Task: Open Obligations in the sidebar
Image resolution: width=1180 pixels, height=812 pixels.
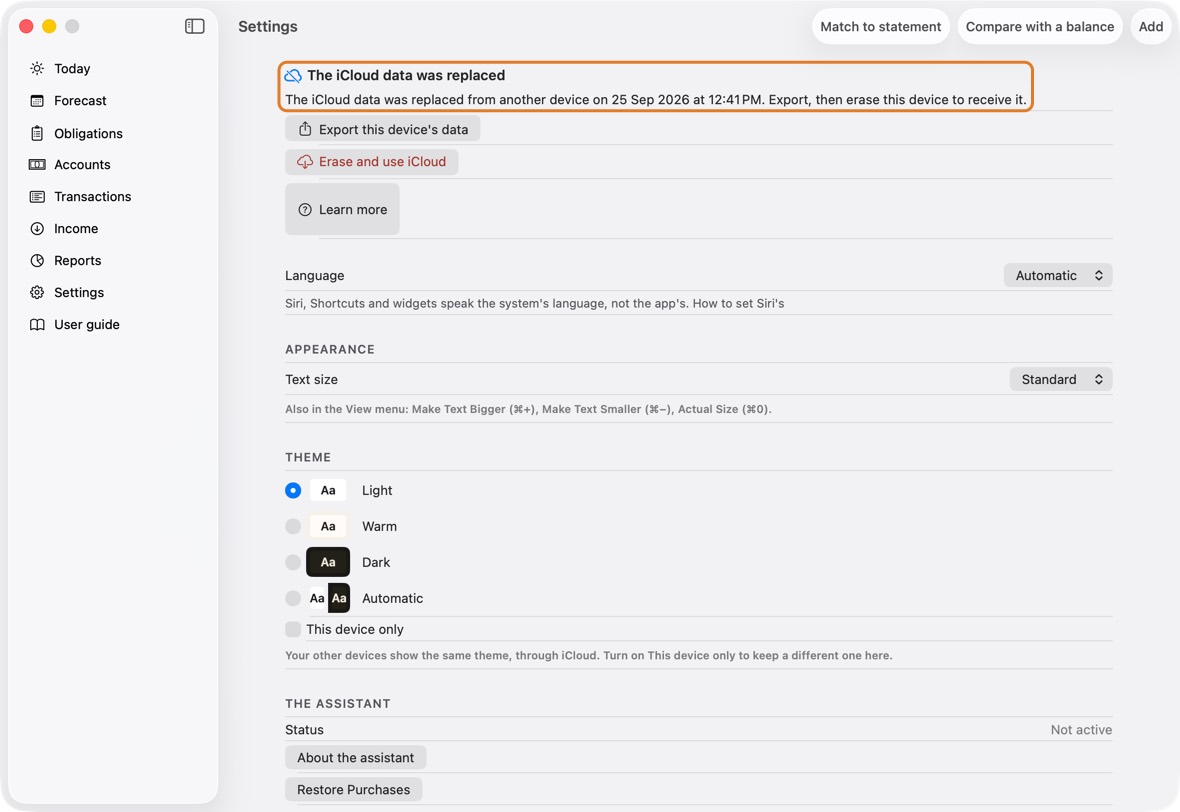Action: tap(88, 133)
